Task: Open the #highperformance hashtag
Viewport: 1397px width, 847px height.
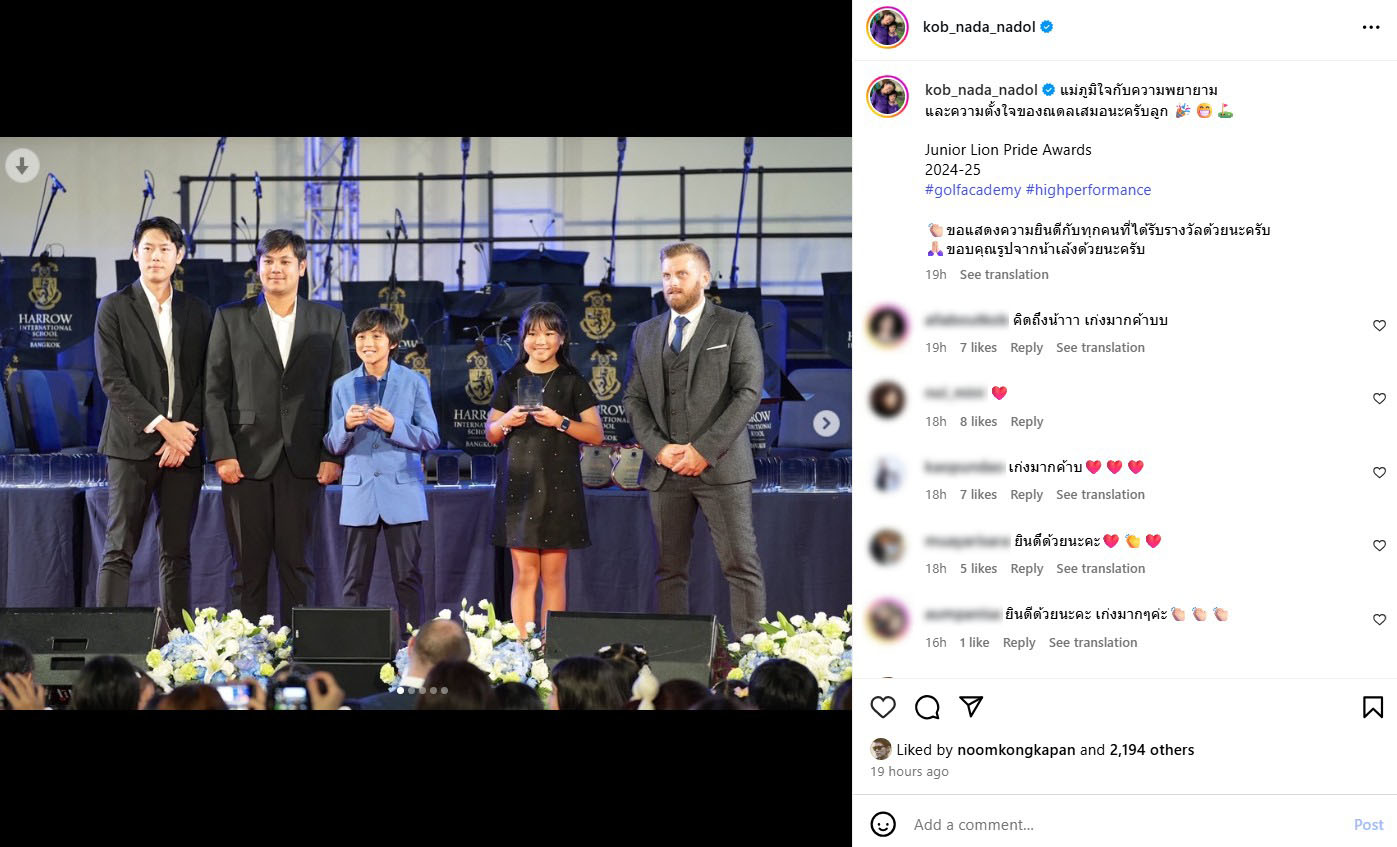Action: (1088, 190)
